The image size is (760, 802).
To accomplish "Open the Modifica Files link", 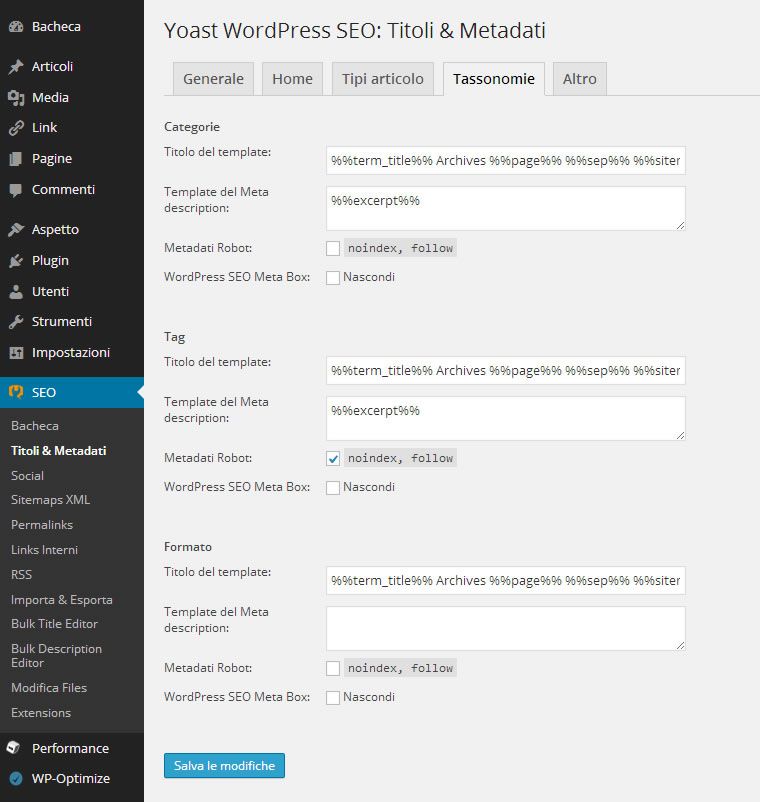I will click(x=49, y=688).
